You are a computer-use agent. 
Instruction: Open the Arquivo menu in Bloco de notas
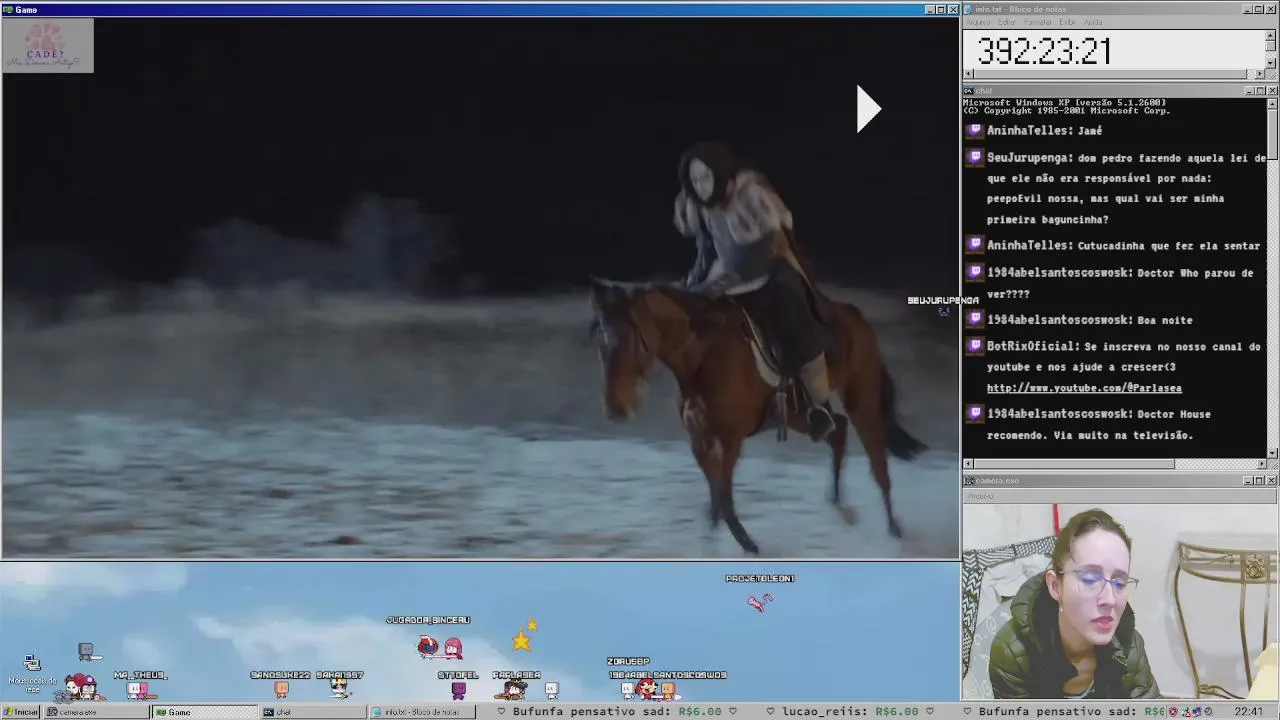coord(977,22)
